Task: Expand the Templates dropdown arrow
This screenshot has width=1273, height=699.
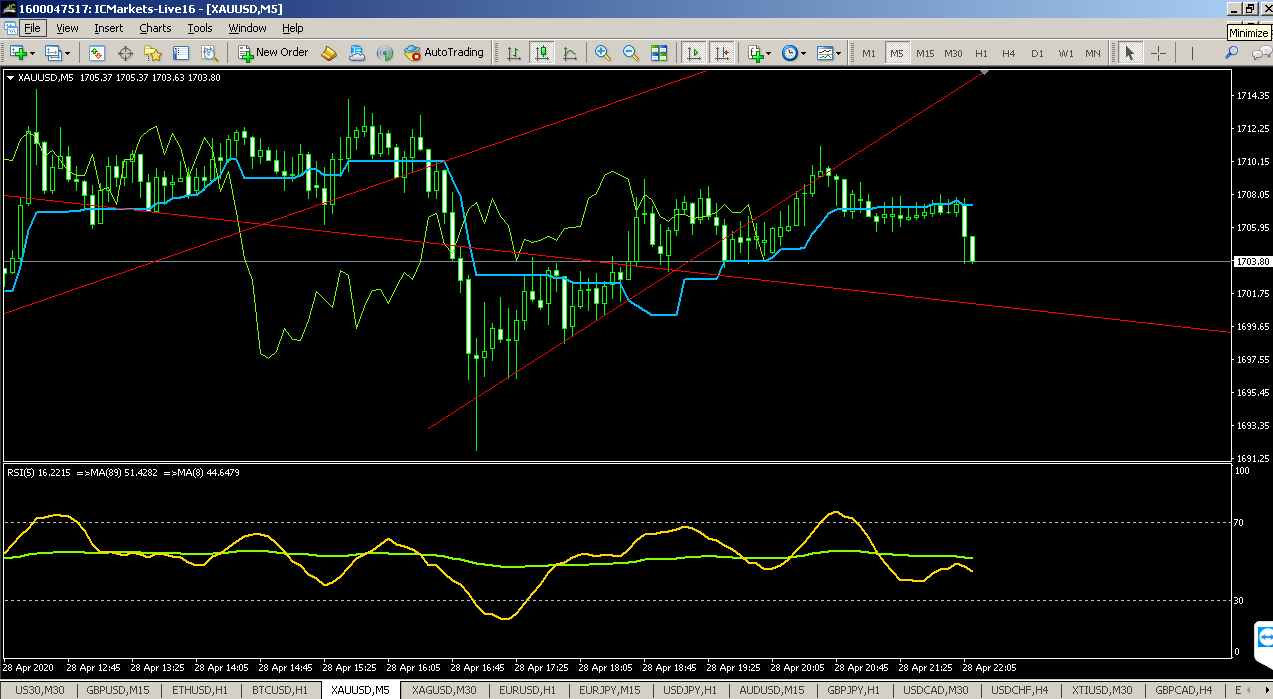Action: pyautogui.click(x=837, y=53)
